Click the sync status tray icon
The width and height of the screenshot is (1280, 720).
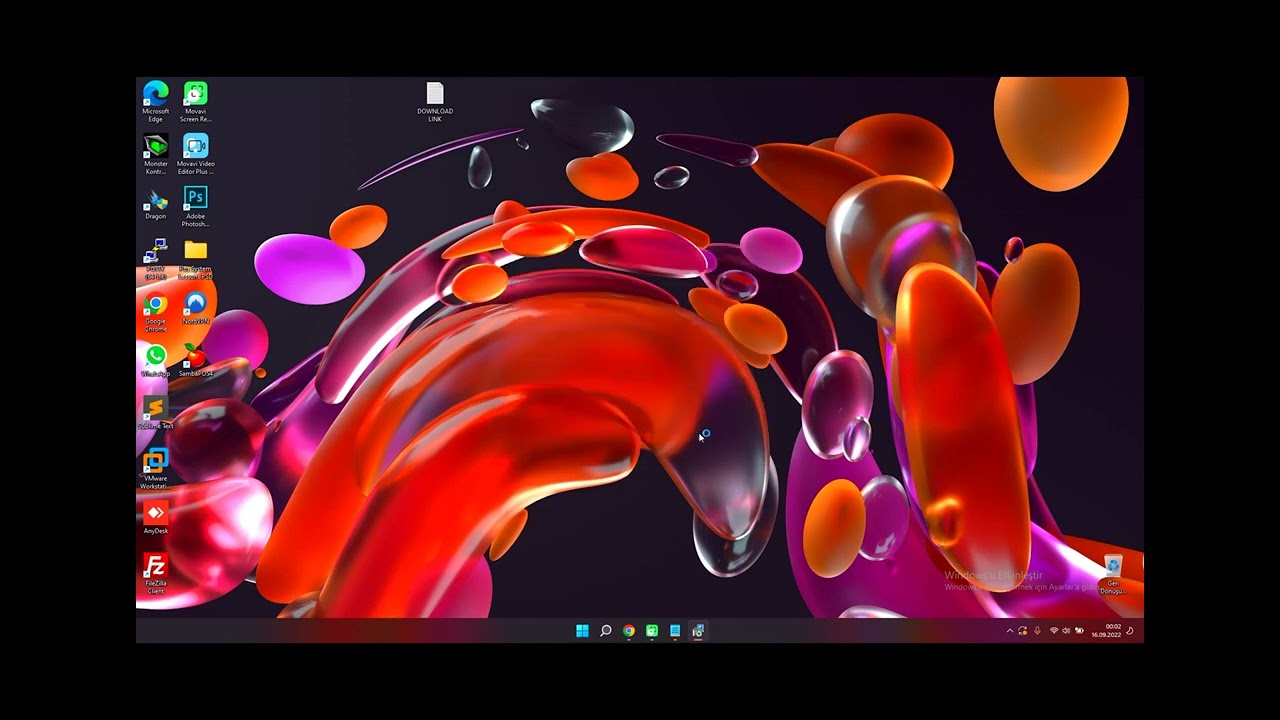point(1023,631)
